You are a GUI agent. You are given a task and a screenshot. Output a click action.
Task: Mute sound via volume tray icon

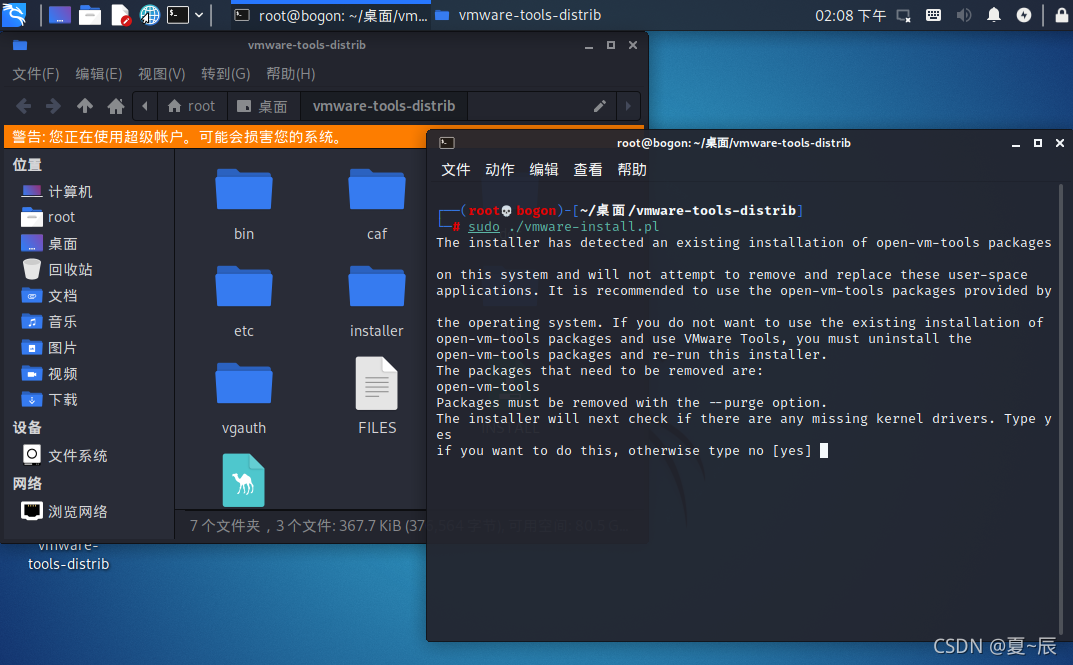(x=964, y=15)
